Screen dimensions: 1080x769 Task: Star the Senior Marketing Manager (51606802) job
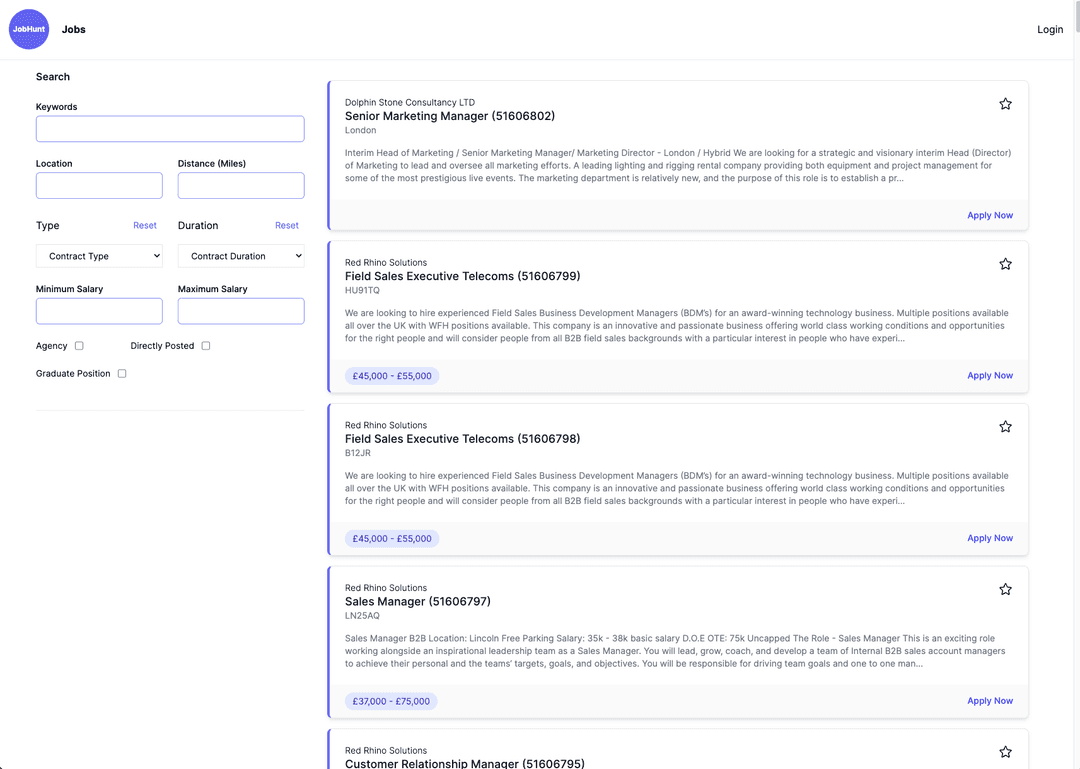click(x=1005, y=104)
